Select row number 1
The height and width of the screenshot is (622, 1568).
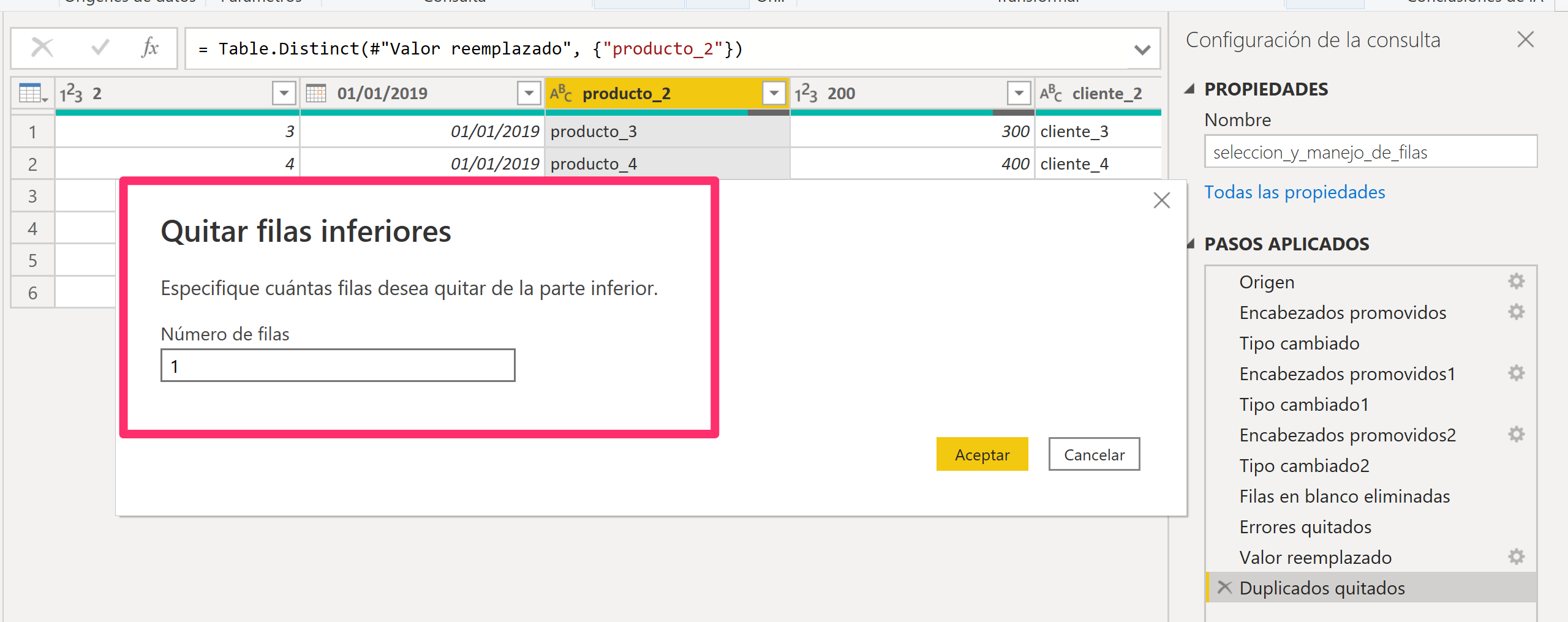[x=32, y=132]
